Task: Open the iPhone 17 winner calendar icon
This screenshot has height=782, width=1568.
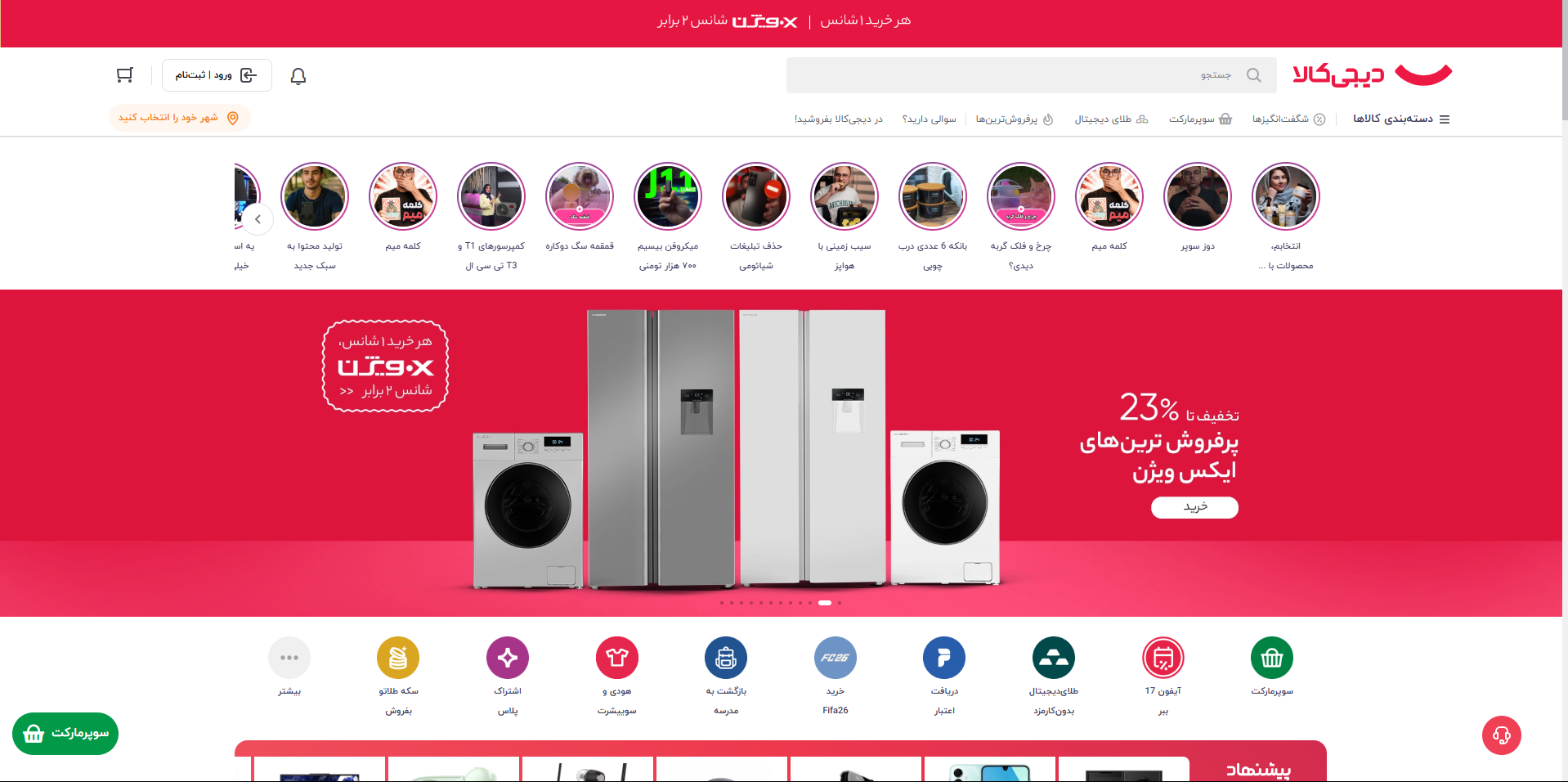Action: [x=1163, y=658]
